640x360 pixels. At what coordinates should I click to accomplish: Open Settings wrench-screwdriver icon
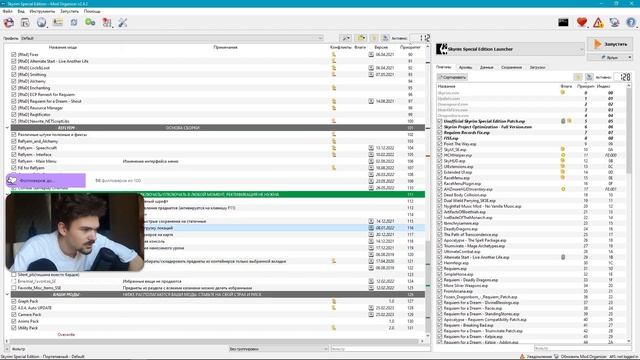point(123,23)
